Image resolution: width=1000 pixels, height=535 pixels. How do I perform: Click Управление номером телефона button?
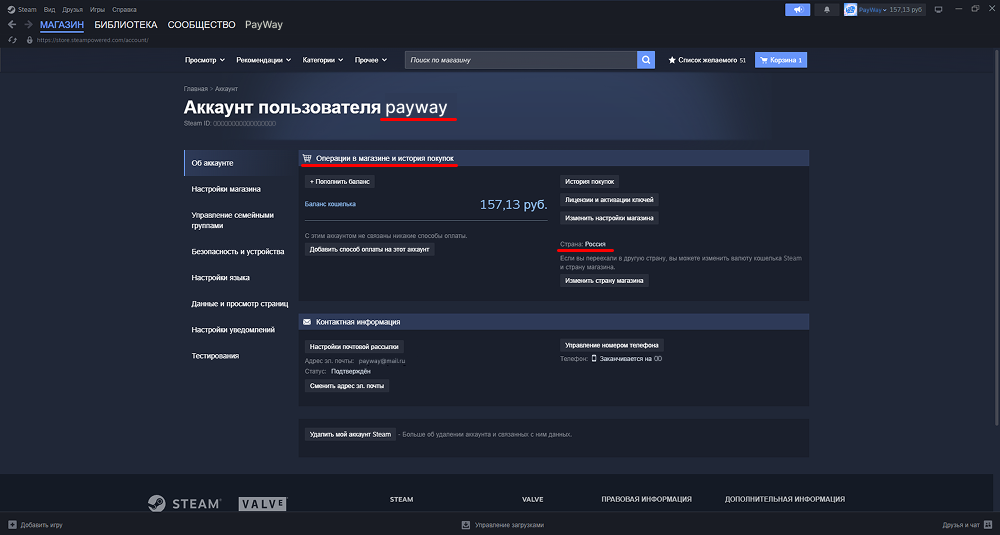(612, 345)
